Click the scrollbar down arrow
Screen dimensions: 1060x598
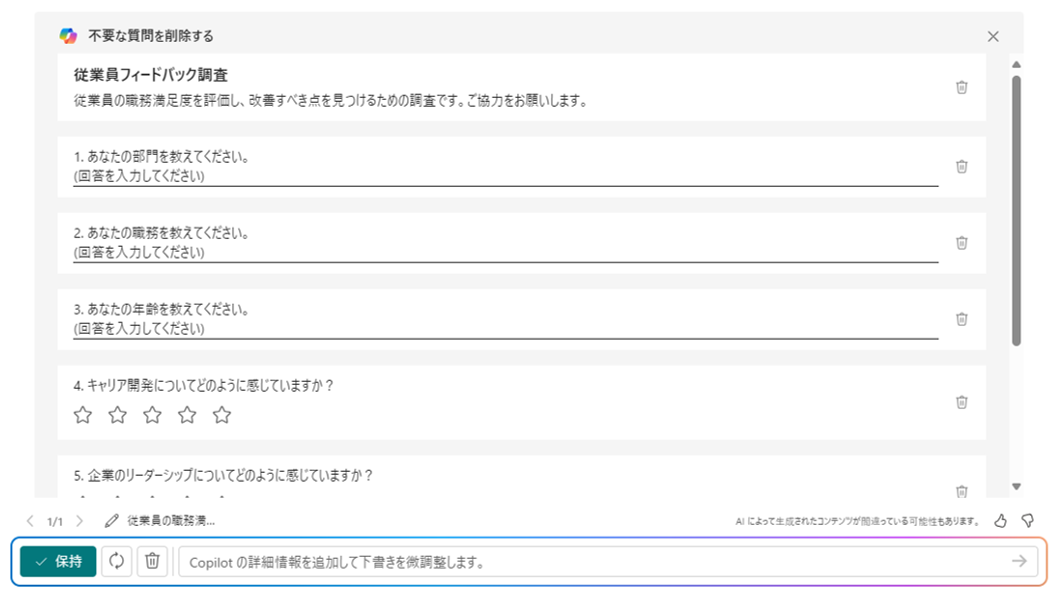1016,487
